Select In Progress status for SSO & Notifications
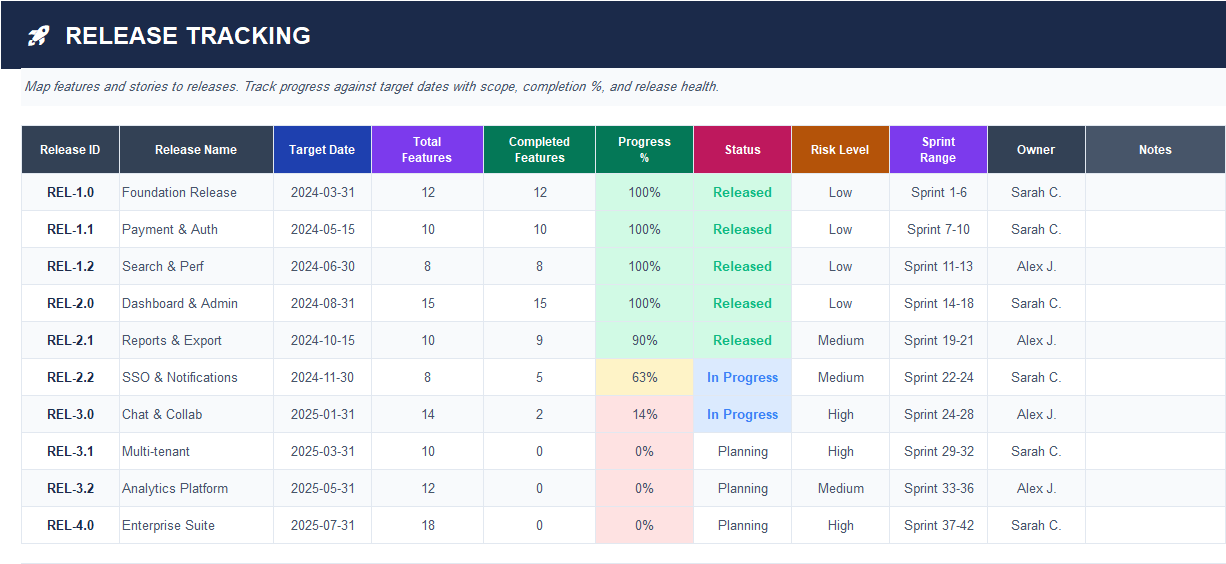Screen dimensions: 1226x564 pyautogui.click(x=742, y=377)
